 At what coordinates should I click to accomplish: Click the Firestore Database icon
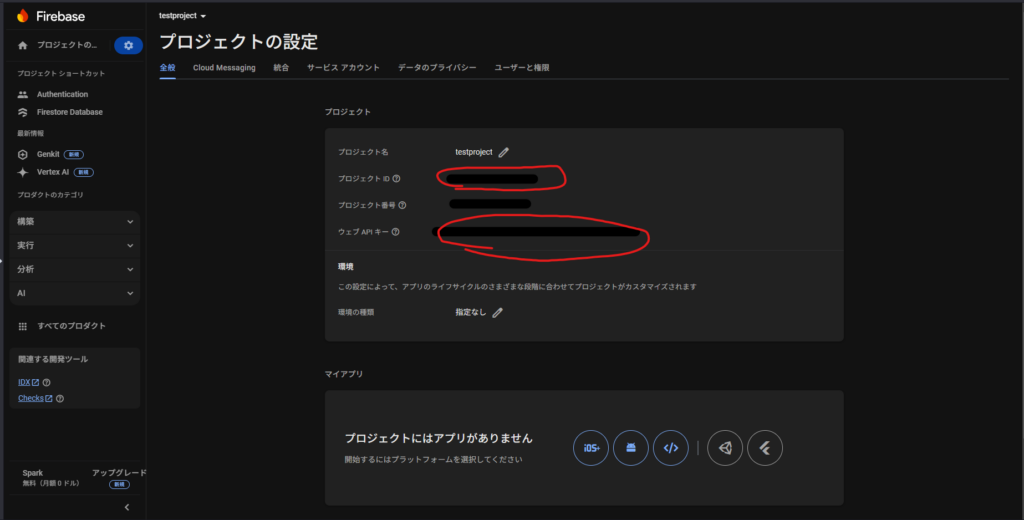(x=23, y=112)
